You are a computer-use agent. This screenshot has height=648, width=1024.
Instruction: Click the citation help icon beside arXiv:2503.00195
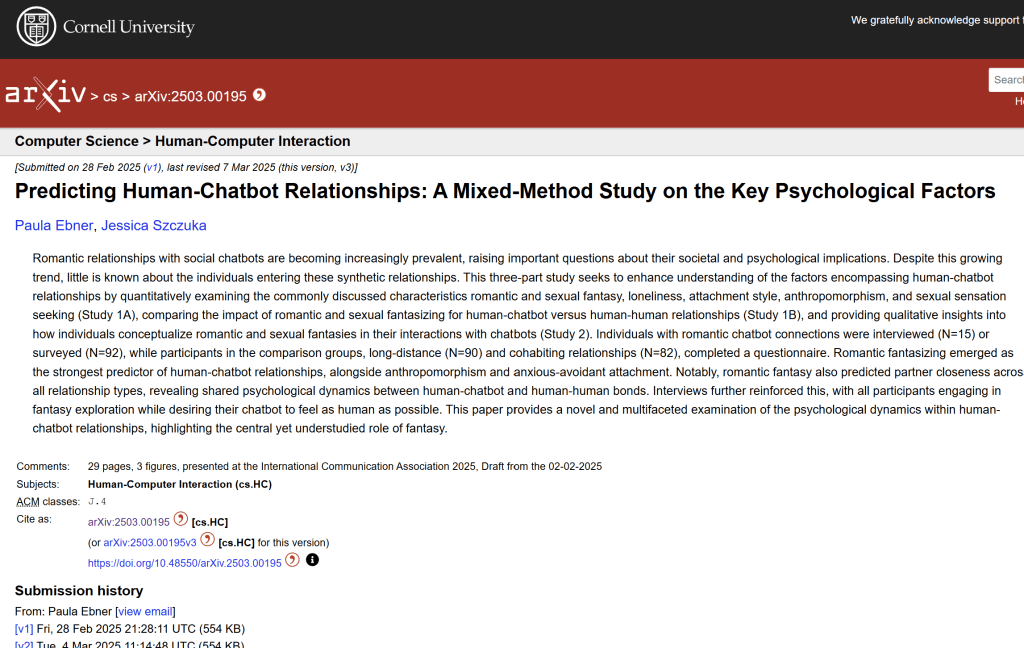pos(179,521)
